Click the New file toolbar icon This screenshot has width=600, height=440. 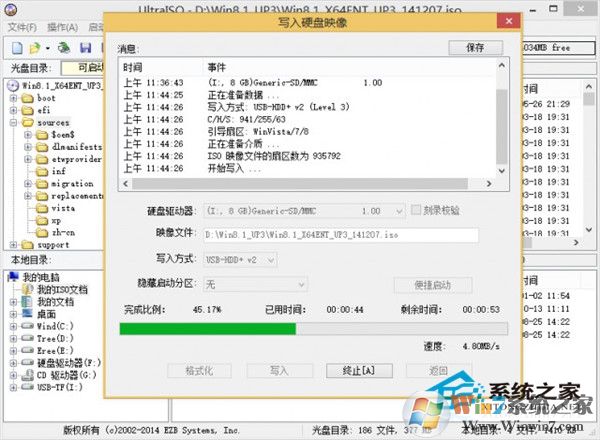(x=17, y=48)
